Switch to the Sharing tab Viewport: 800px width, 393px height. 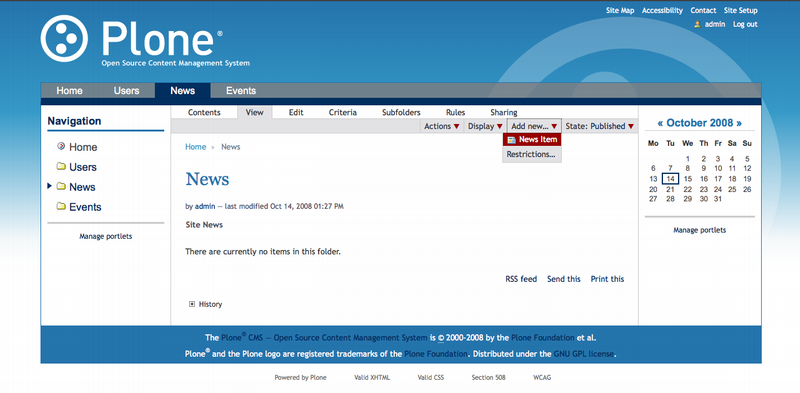point(504,112)
